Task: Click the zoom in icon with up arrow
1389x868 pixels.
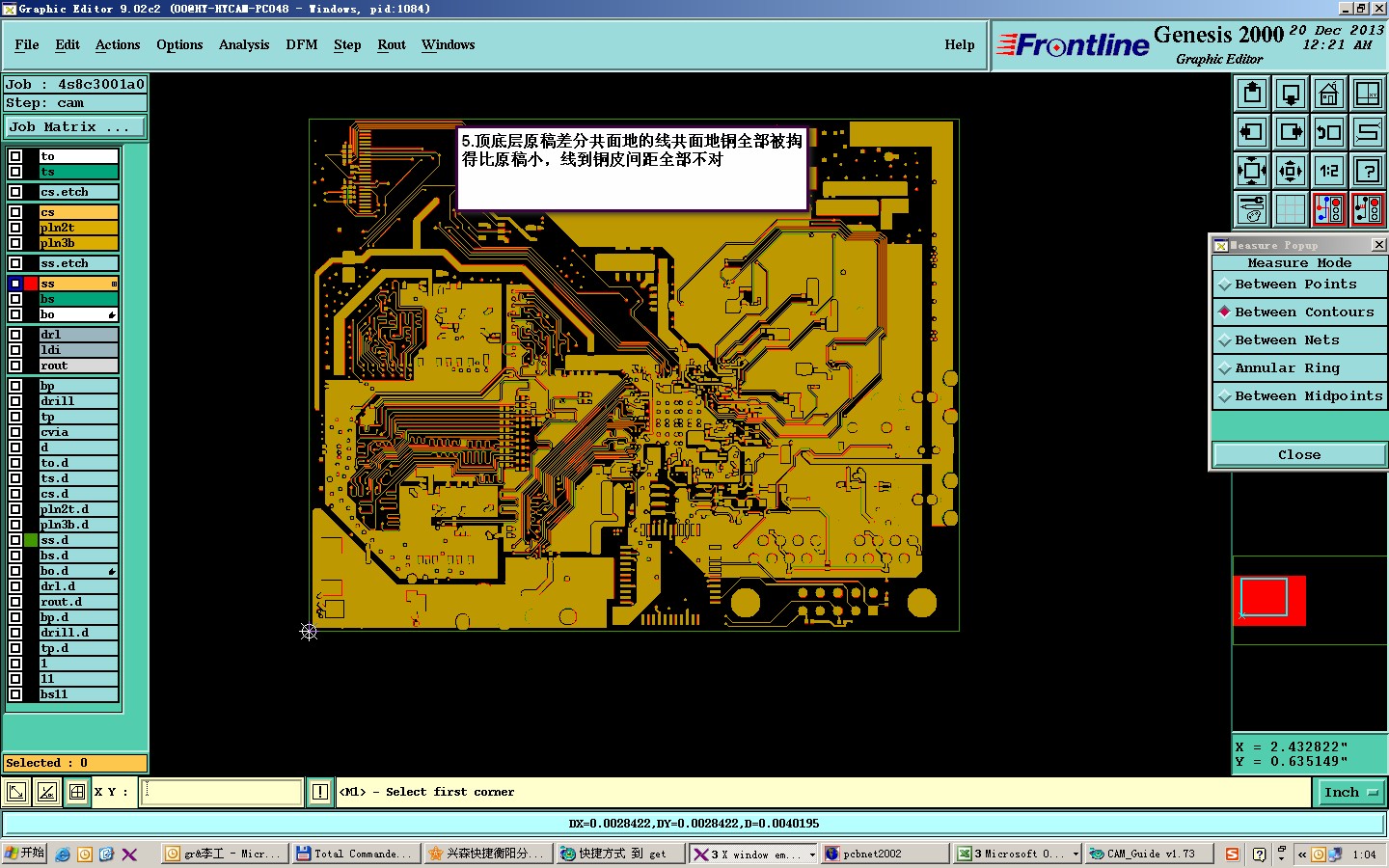Action: 1252,95
